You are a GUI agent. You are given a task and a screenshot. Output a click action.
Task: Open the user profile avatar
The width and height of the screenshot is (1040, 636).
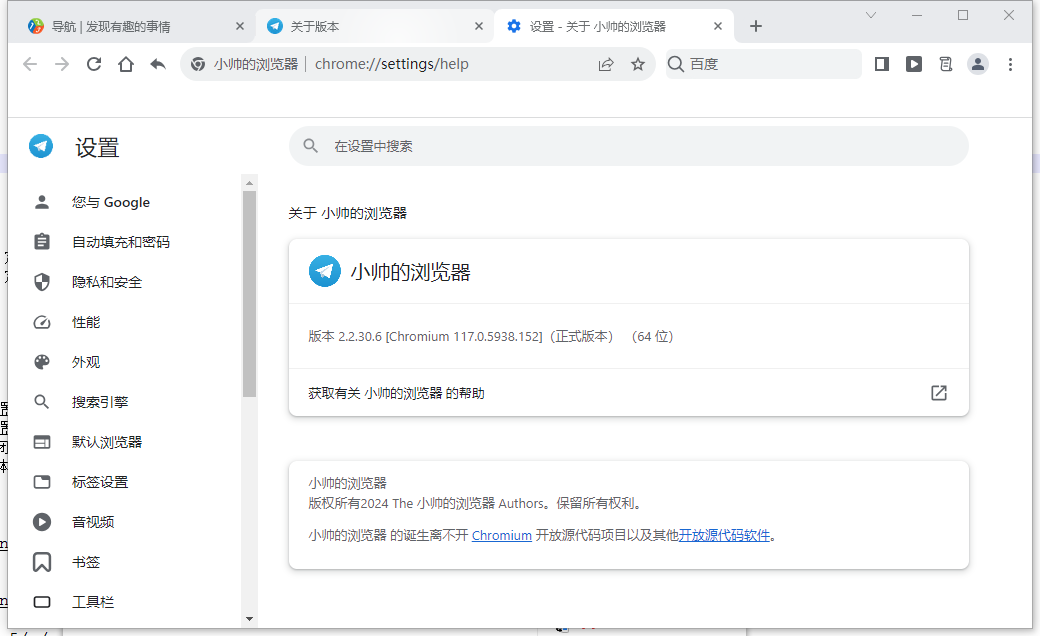[978, 64]
